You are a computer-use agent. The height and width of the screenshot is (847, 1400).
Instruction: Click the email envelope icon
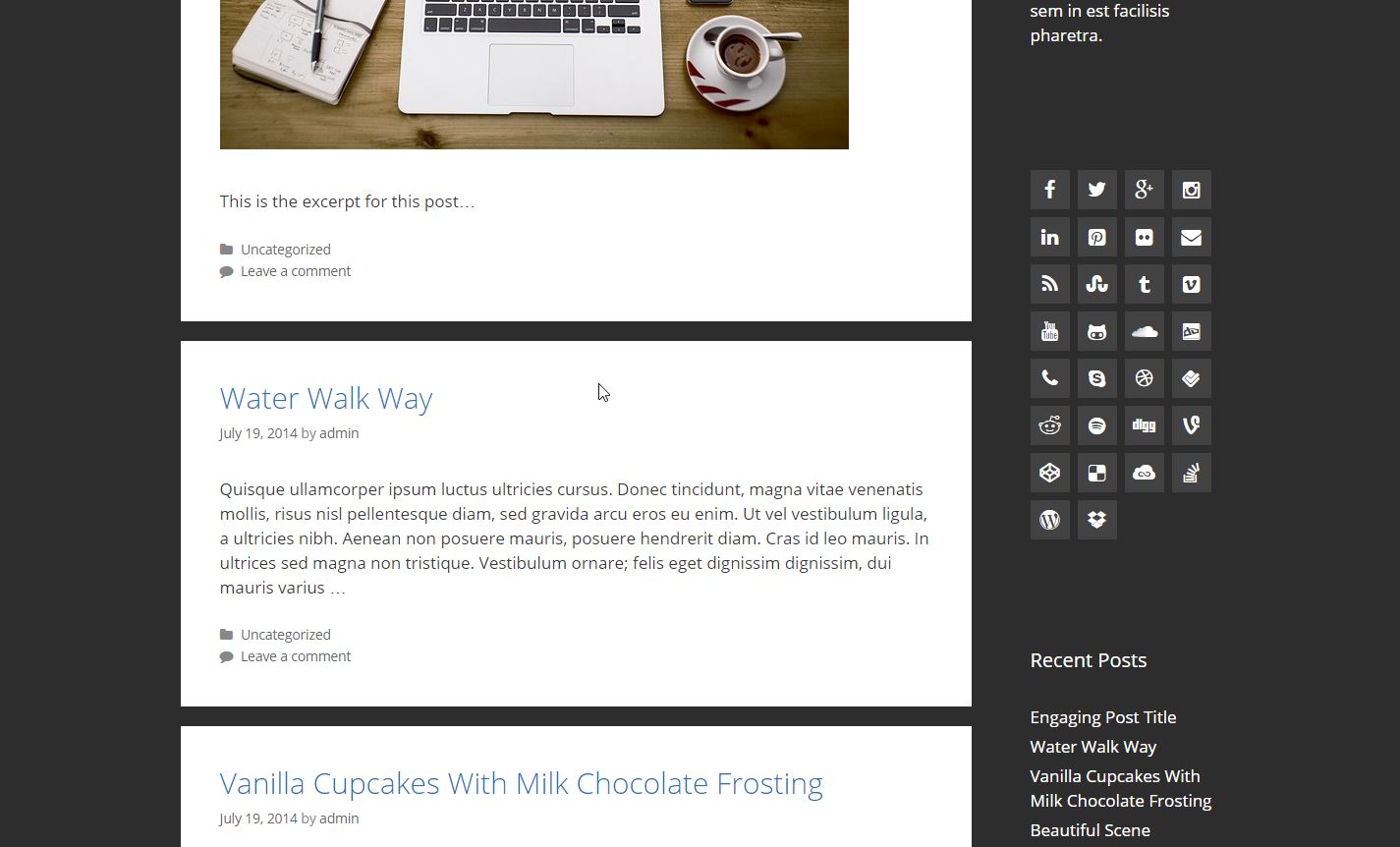[x=1191, y=237]
